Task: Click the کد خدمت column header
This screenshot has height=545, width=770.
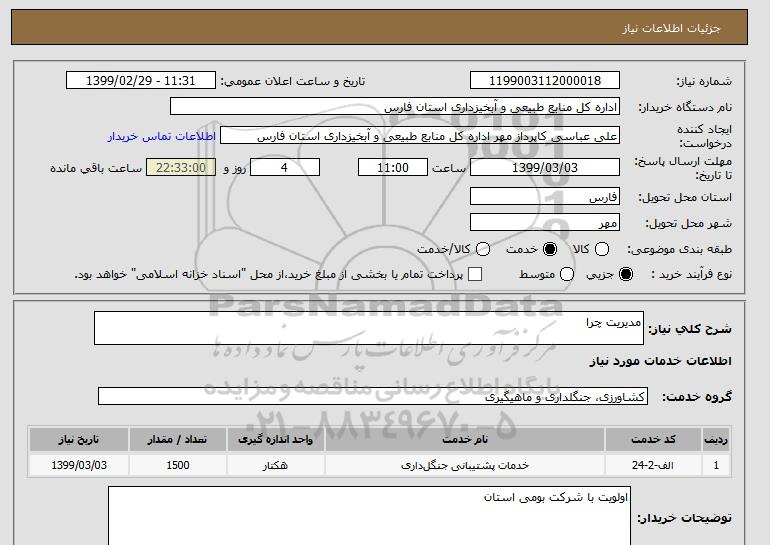Action: (x=653, y=439)
